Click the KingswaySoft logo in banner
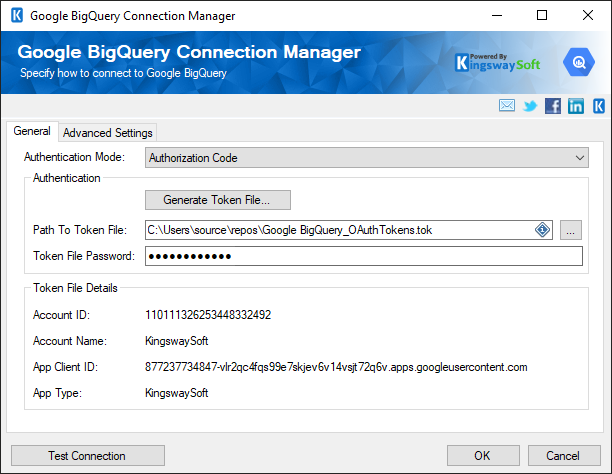 click(498, 62)
